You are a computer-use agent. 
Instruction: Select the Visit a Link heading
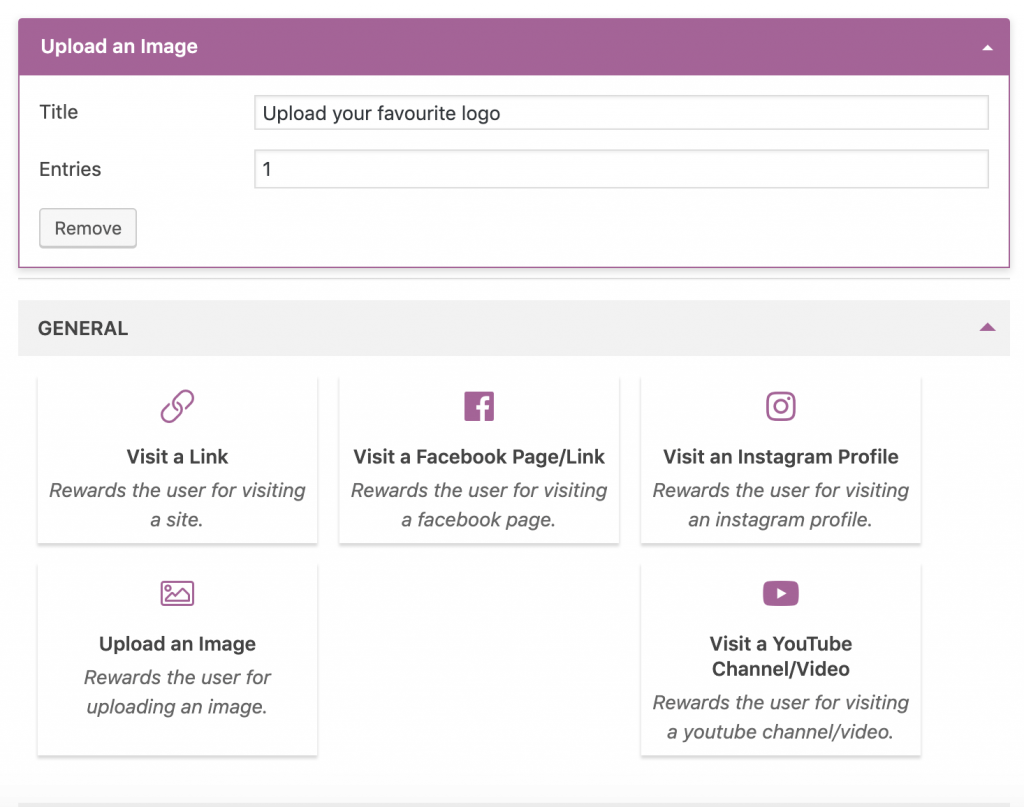pos(177,456)
